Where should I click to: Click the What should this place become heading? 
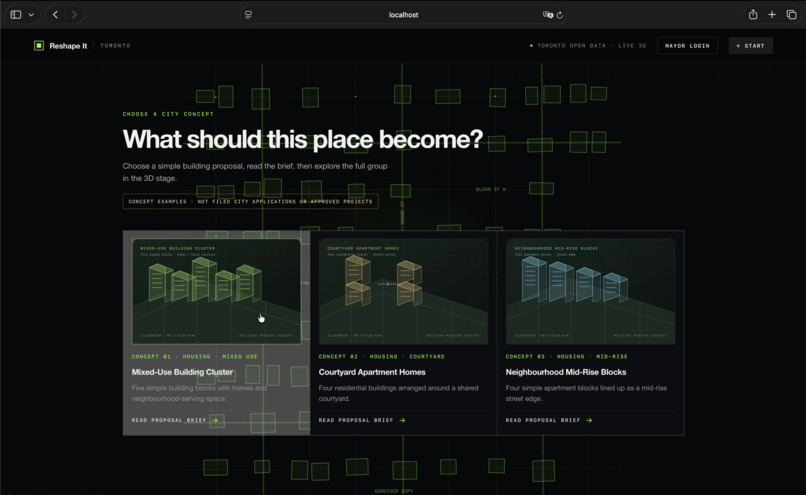pyautogui.click(x=303, y=139)
